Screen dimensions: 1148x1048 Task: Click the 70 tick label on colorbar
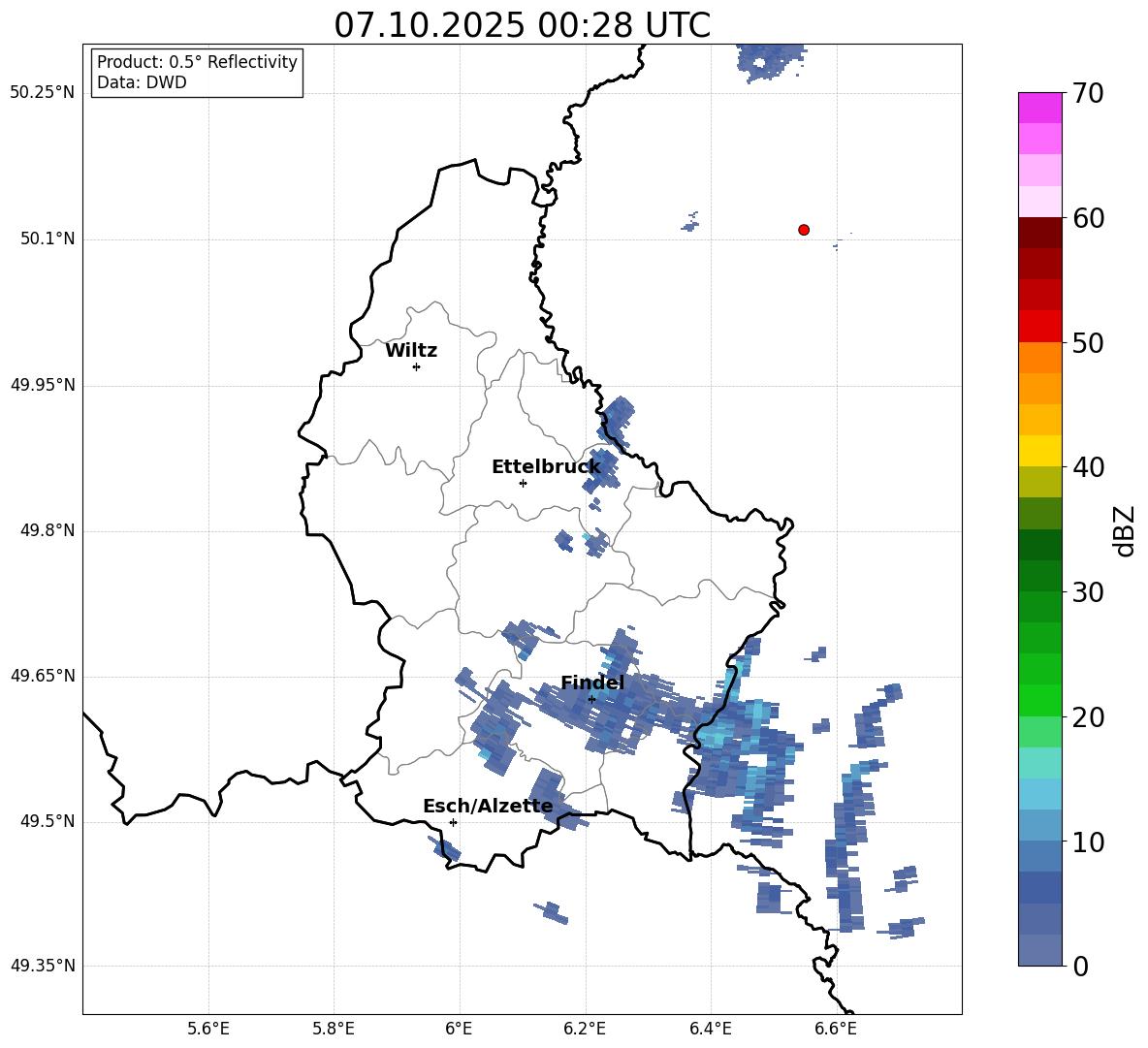[x=1087, y=93]
